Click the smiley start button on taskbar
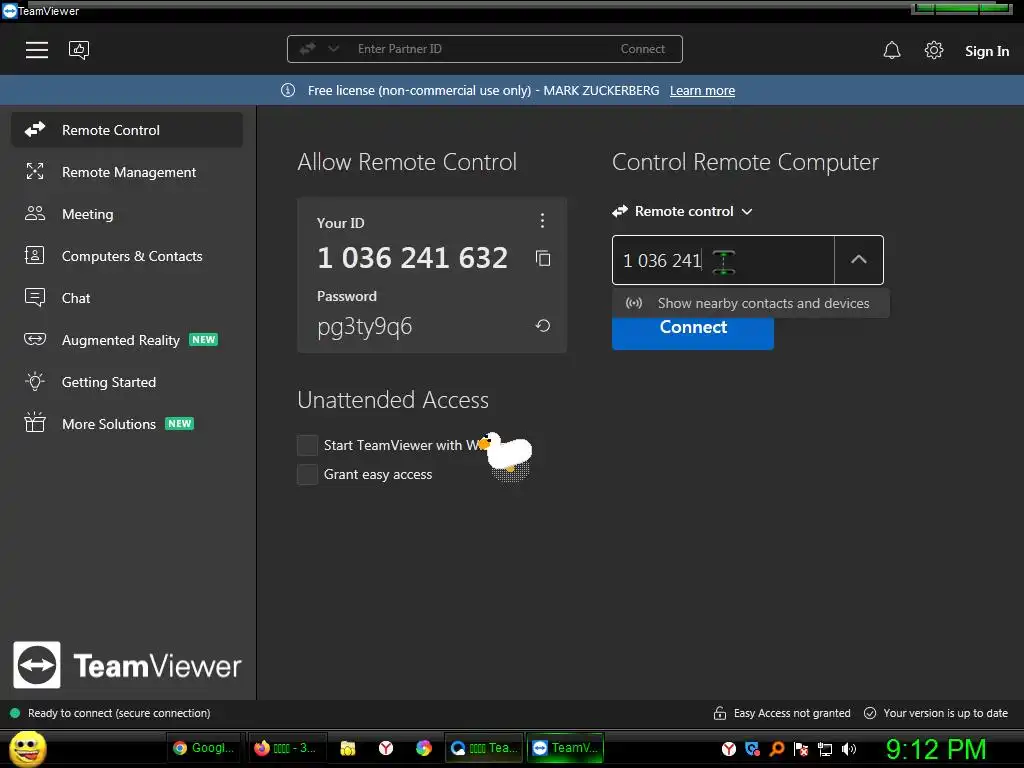 click(28, 748)
